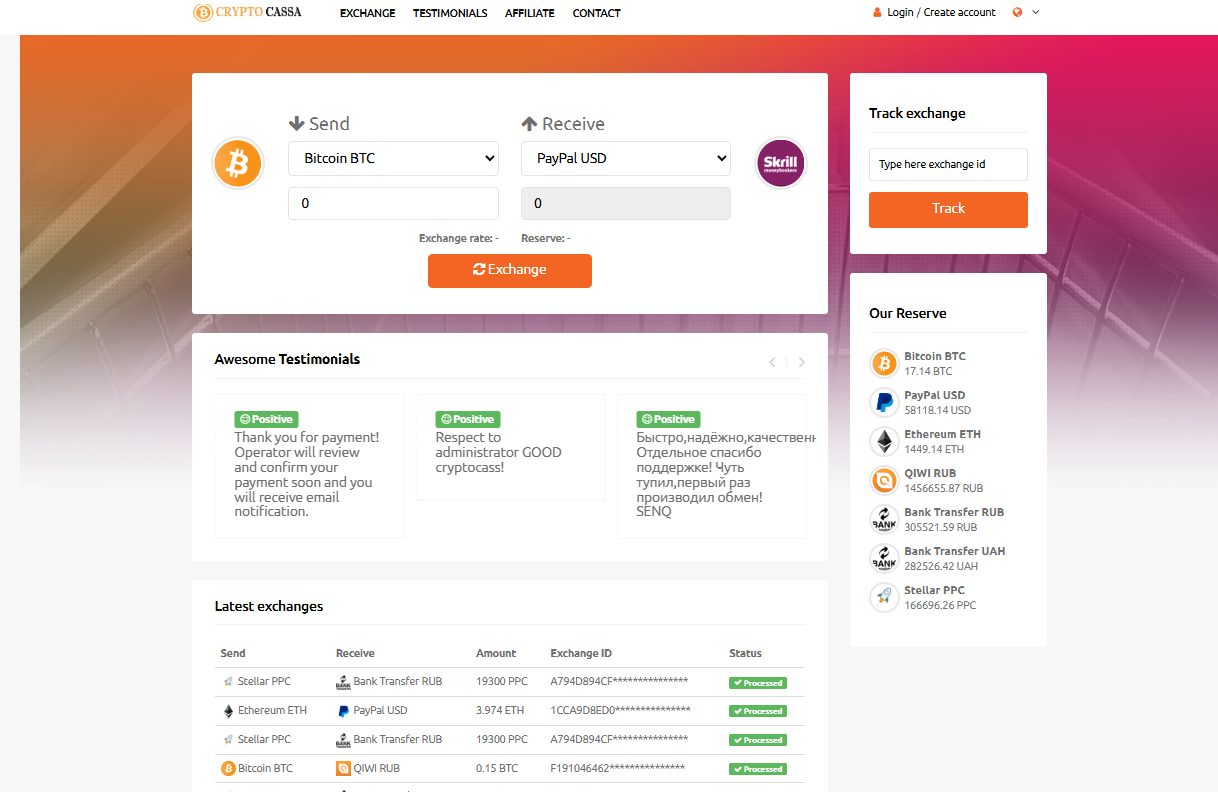This screenshot has height=792, width=1218.
Task: Click the user icon beside Login
Action: pyautogui.click(x=878, y=13)
